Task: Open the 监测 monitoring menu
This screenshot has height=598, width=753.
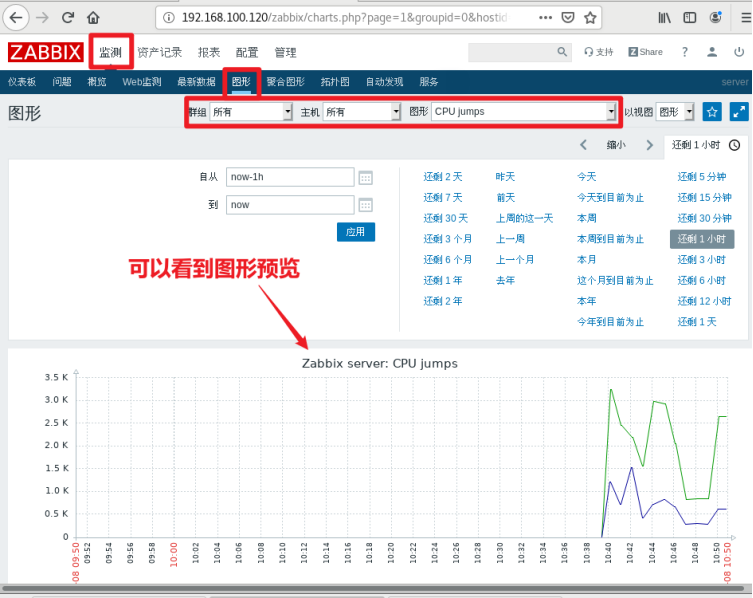Action: (110, 52)
